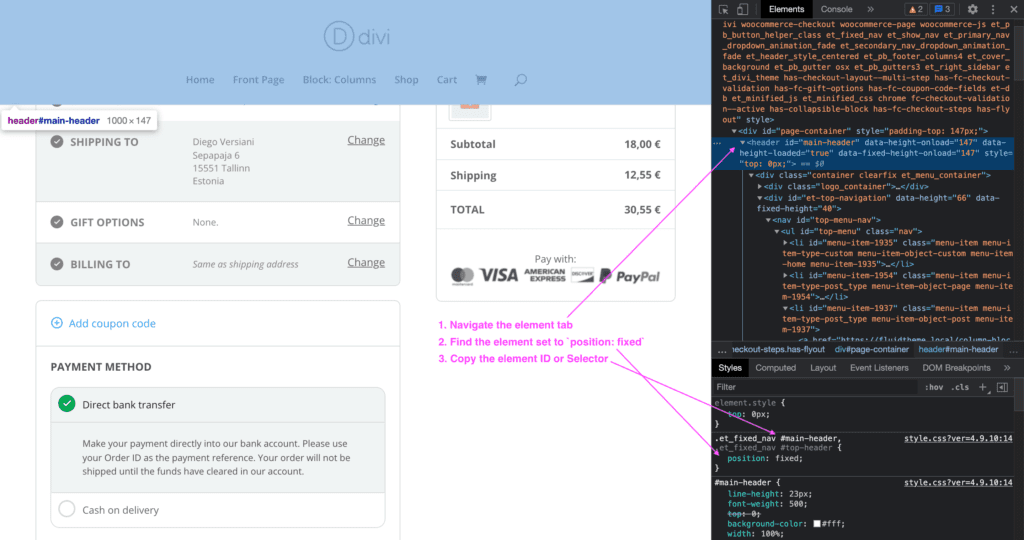The width and height of the screenshot is (1024, 540).
Task: Click the Divi logo in the header
Action: (357, 37)
